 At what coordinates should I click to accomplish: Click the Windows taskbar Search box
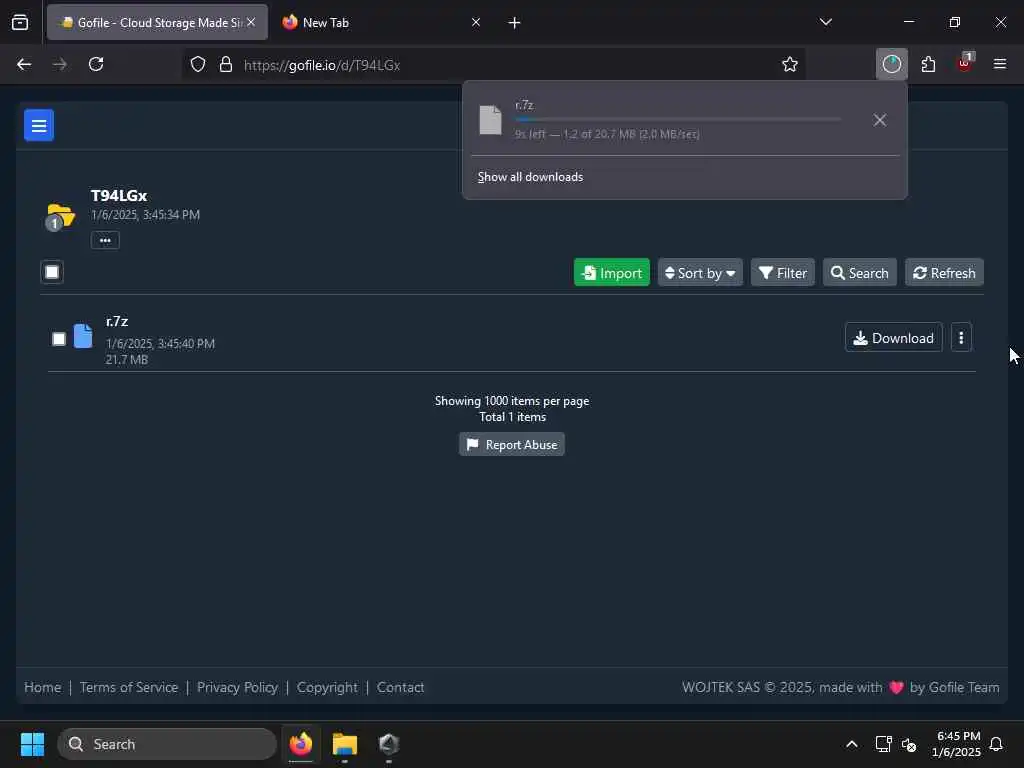click(x=167, y=744)
